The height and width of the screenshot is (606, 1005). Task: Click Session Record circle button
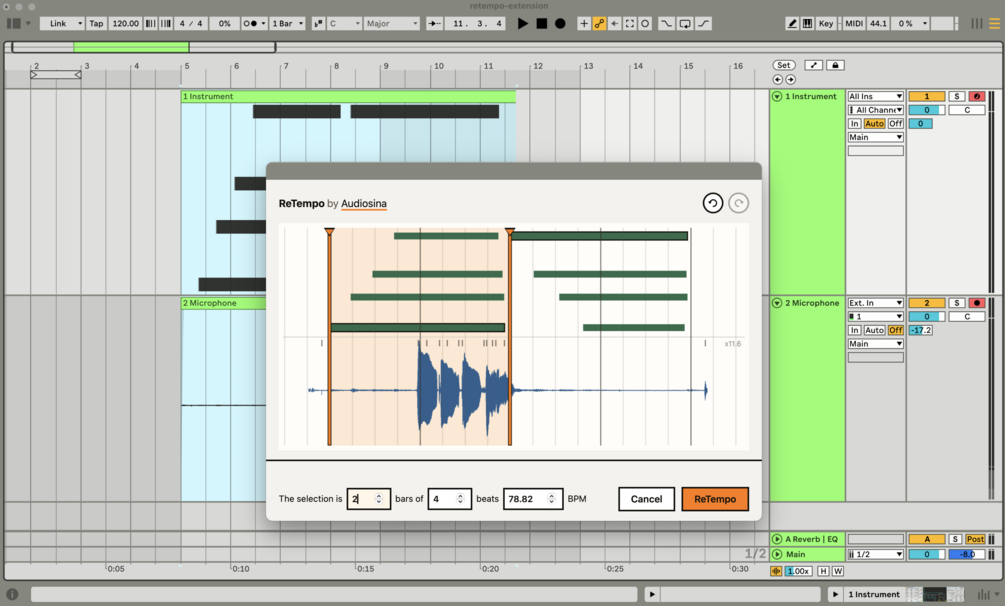tap(645, 24)
